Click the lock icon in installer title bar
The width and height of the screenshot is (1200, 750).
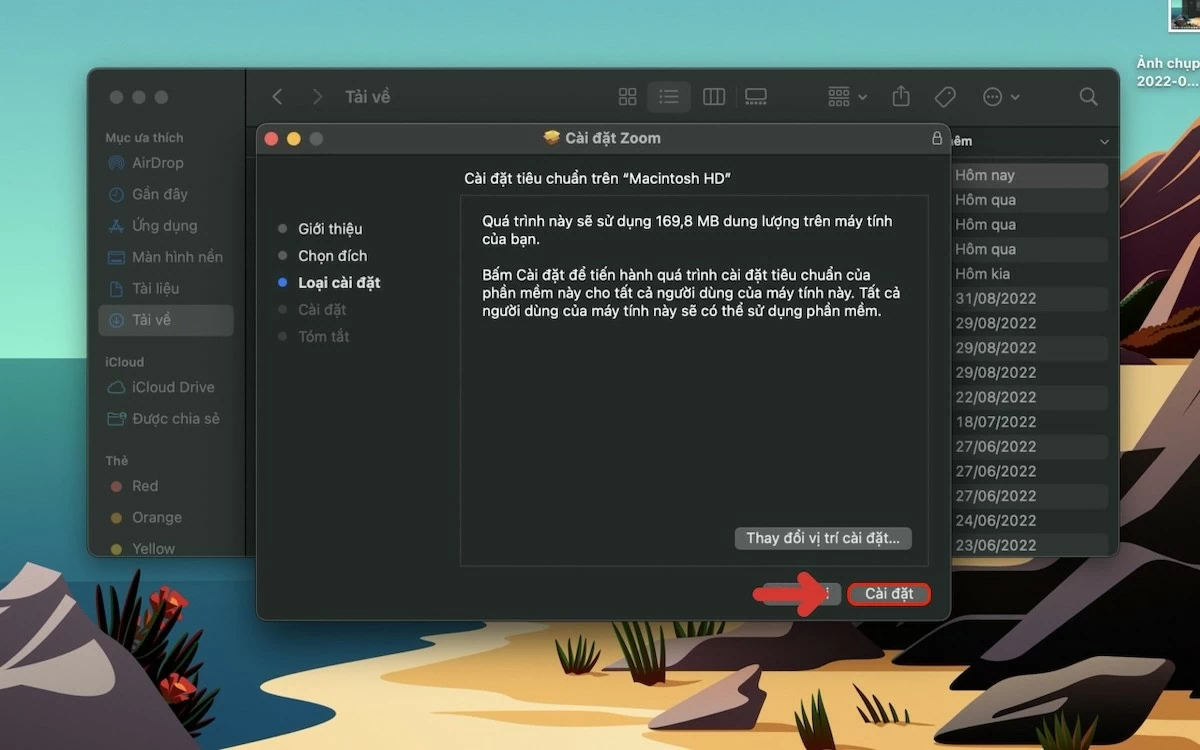(936, 139)
